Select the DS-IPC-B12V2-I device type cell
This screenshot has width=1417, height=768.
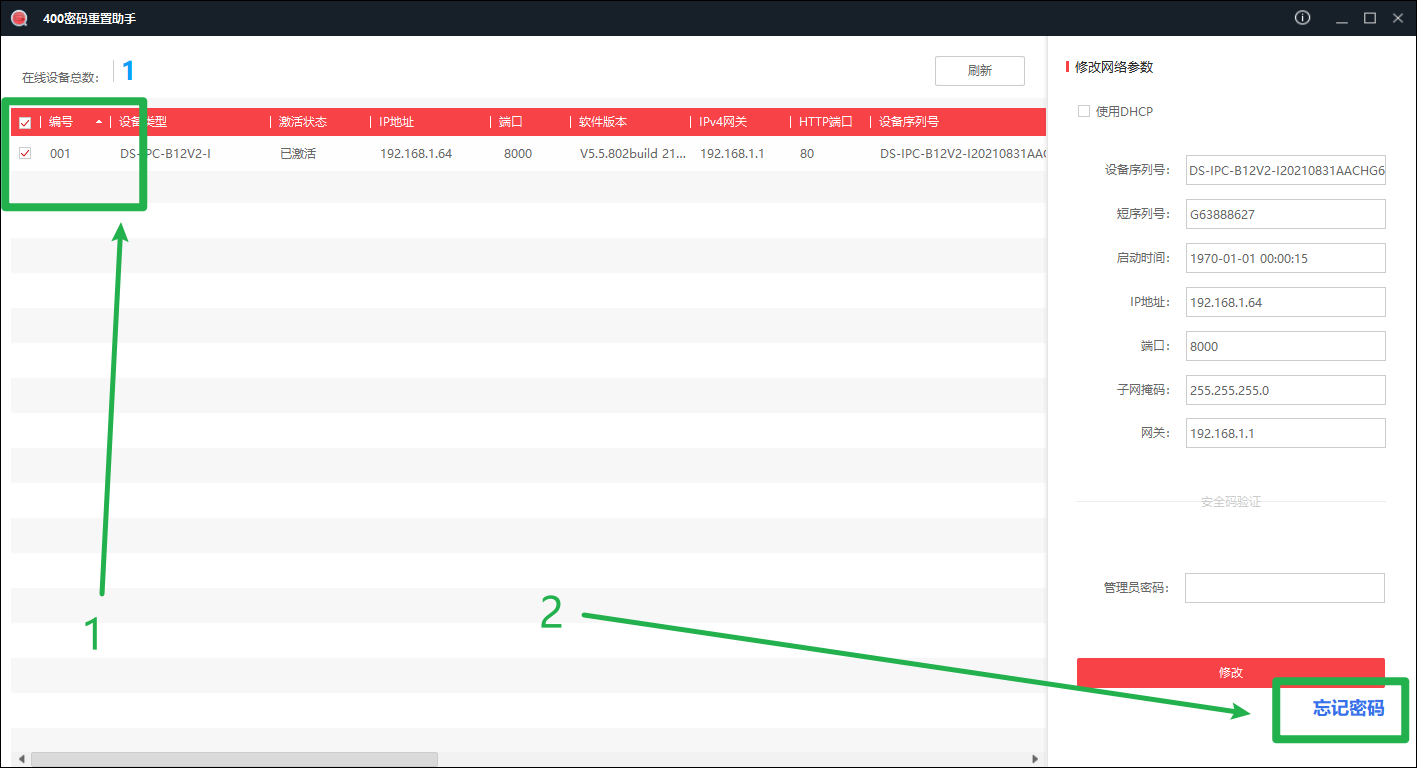(165, 154)
